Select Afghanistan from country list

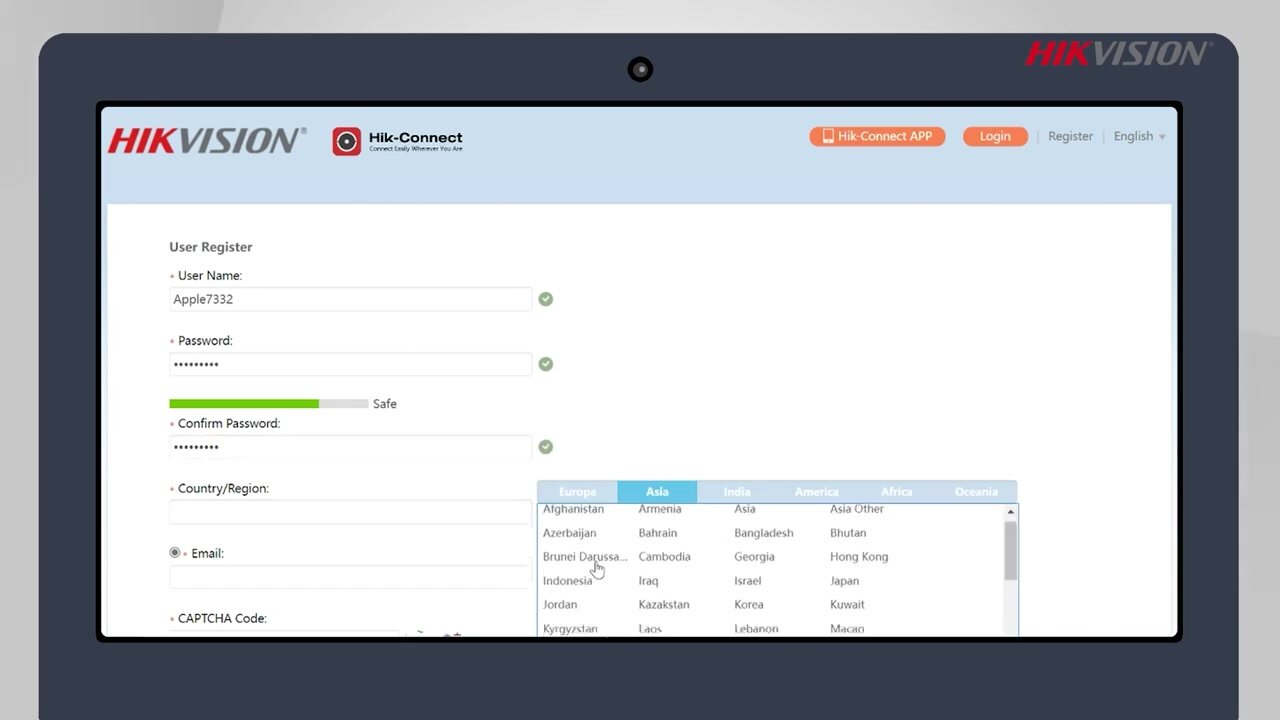pyautogui.click(x=573, y=510)
